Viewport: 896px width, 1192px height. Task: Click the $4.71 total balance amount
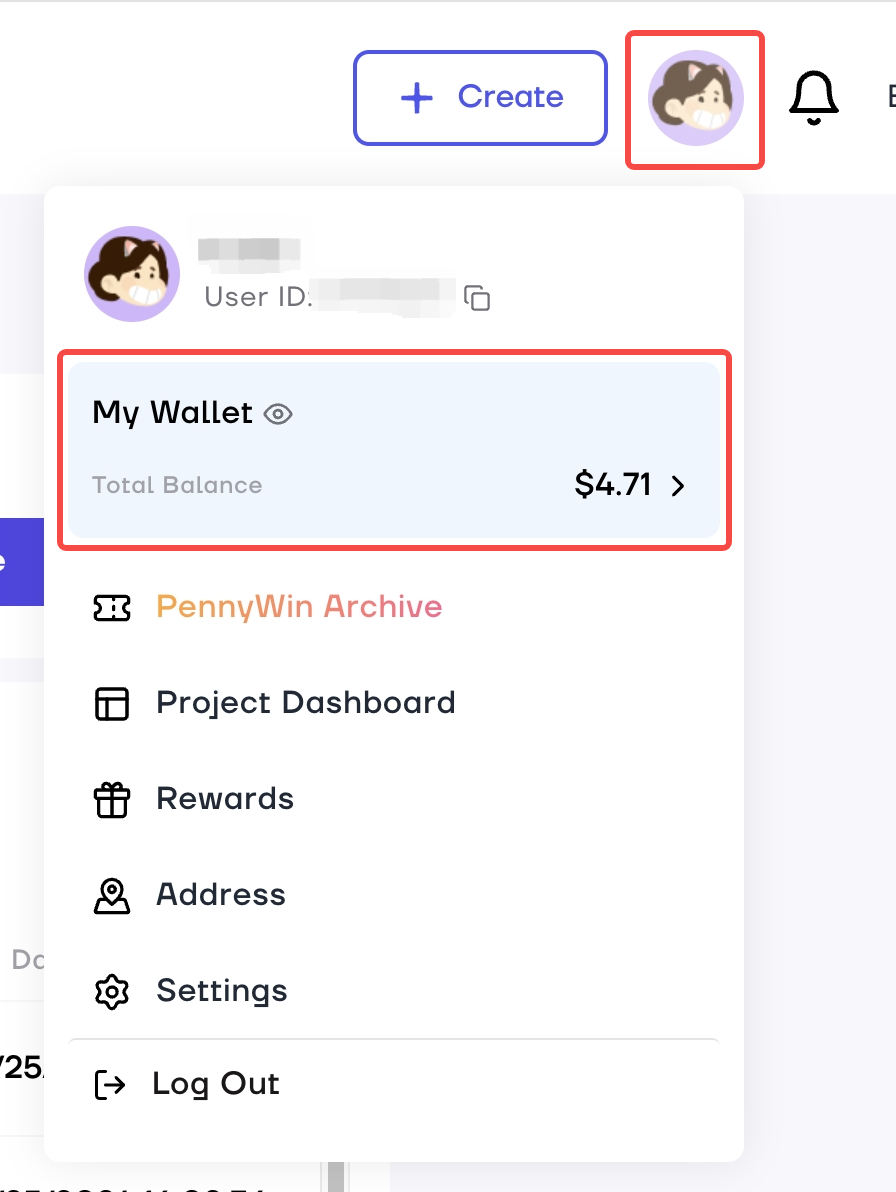click(x=613, y=485)
